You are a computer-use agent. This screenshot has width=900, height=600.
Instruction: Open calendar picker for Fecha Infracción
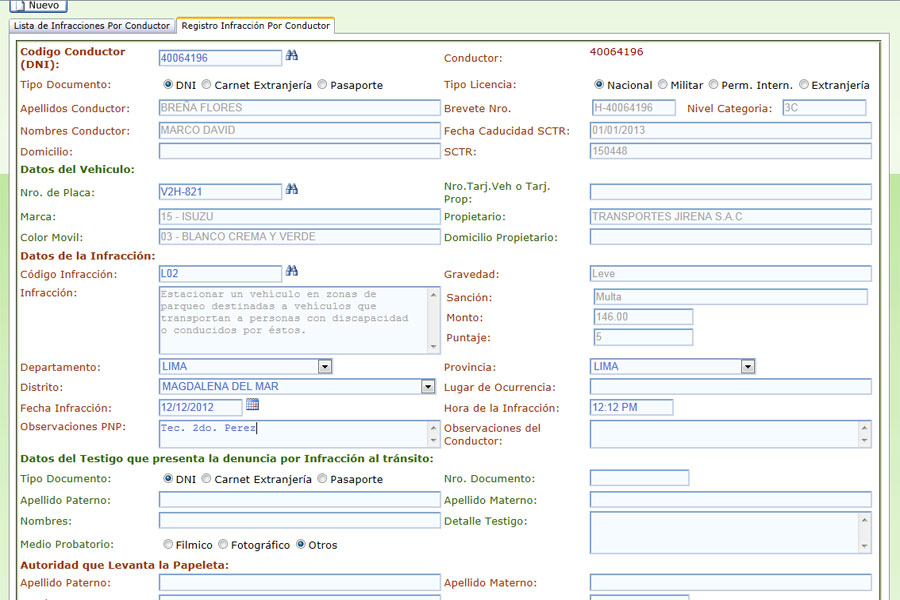252,405
